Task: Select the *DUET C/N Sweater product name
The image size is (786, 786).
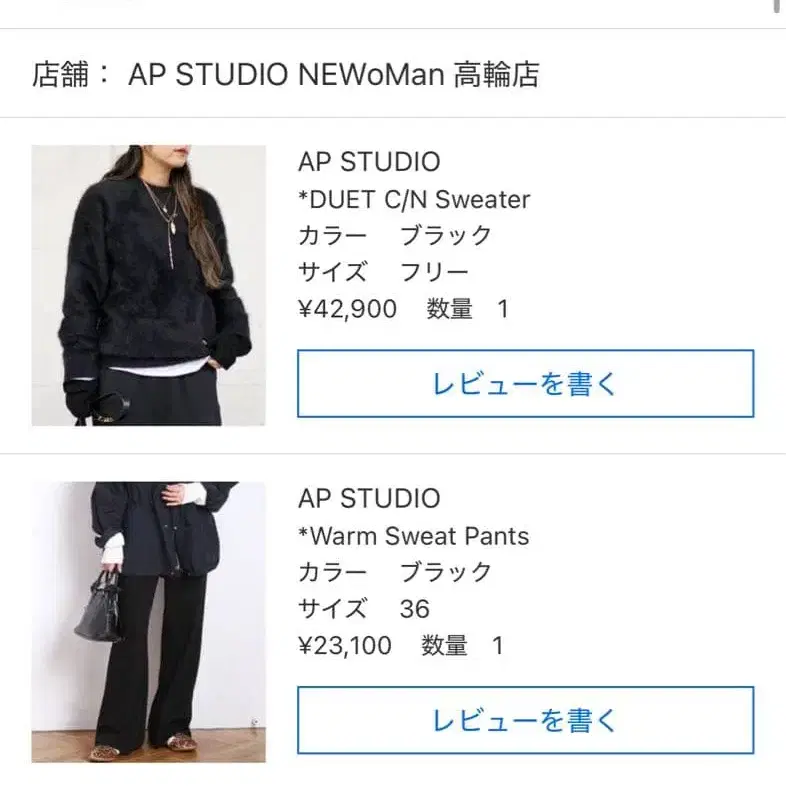Action: [x=414, y=200]
